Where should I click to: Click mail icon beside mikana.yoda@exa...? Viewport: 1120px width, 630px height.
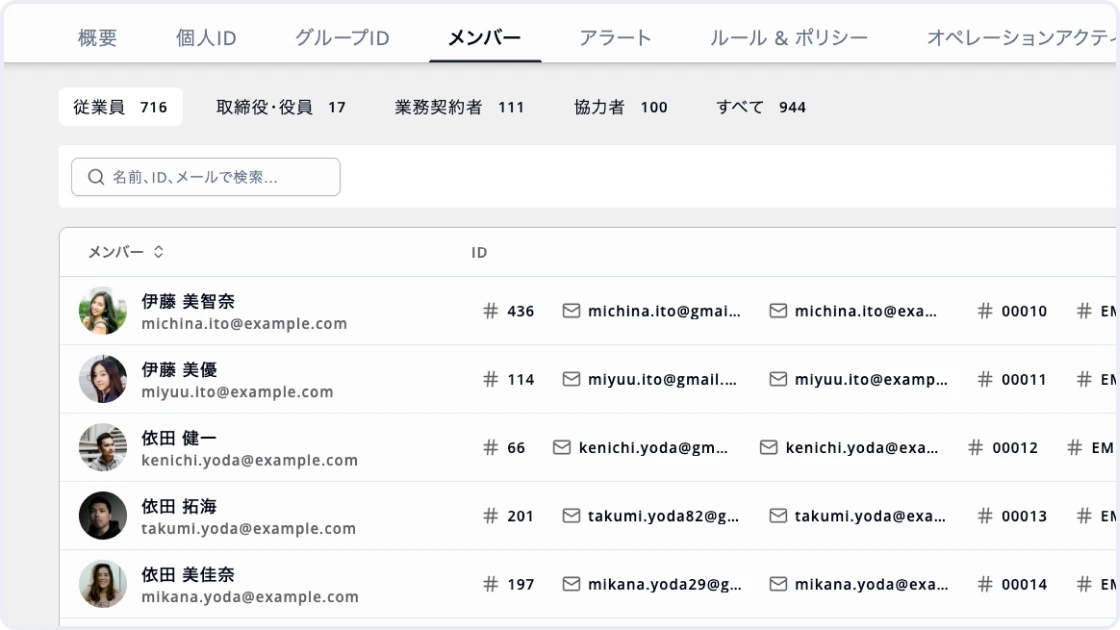(x=778, y=584)
